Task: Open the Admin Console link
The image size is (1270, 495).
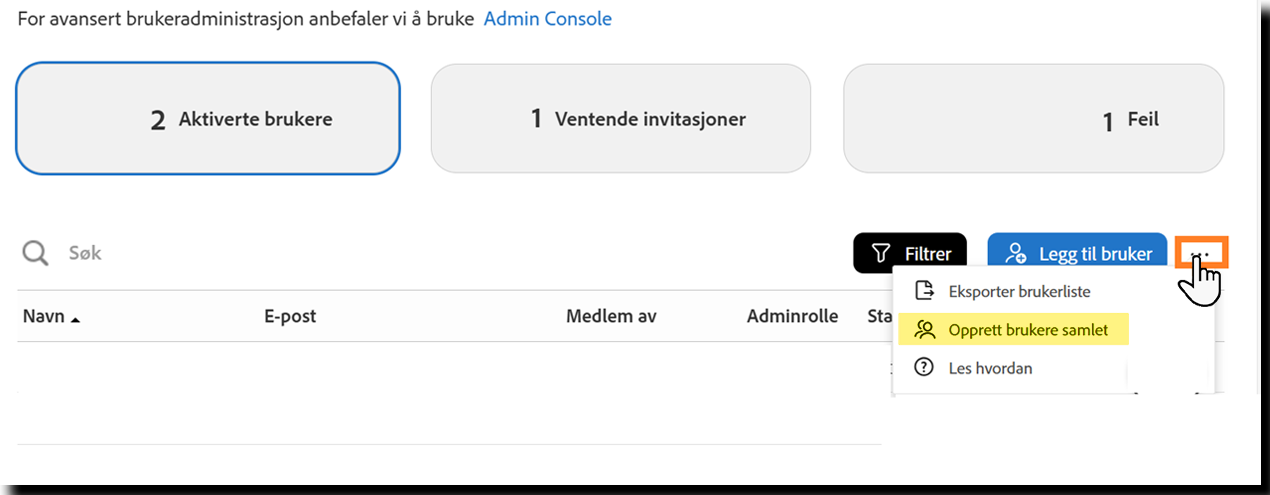Action: [x=547, y=19]
